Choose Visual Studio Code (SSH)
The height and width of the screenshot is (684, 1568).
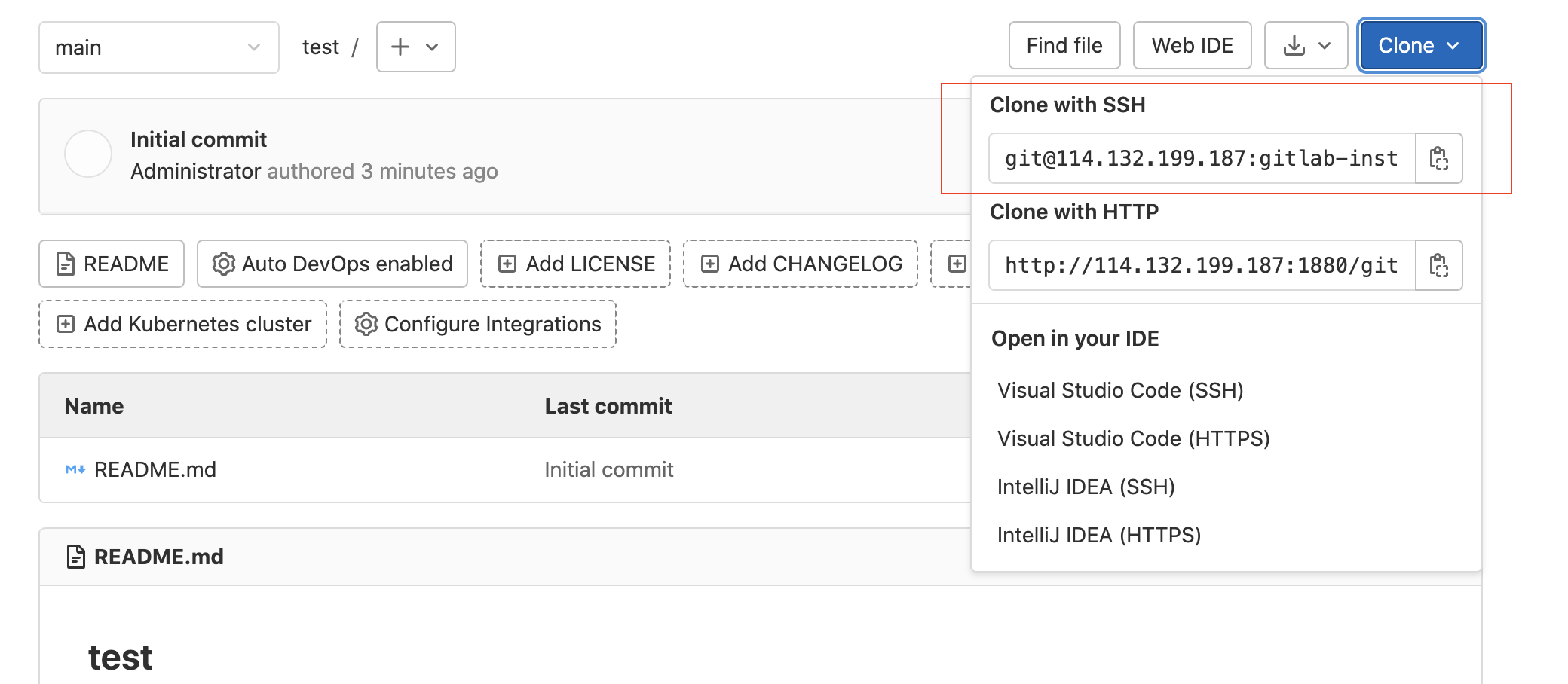pyautogui.click(x=1120, y=390)
